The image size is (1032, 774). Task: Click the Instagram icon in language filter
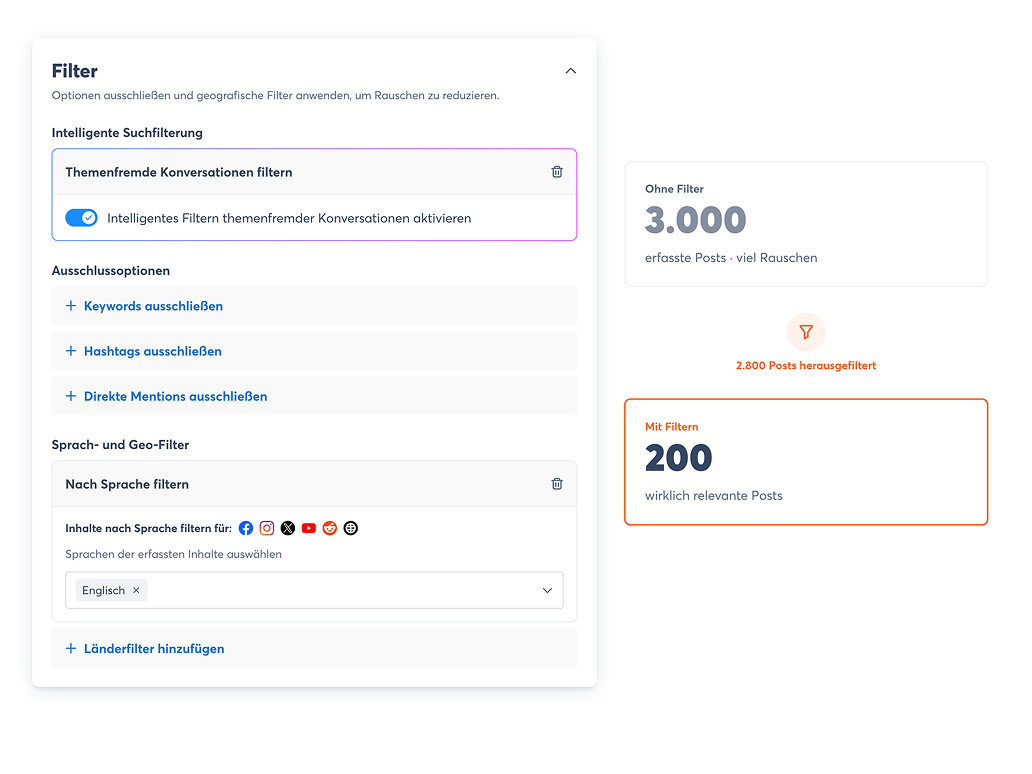click(x=267, y=528)
